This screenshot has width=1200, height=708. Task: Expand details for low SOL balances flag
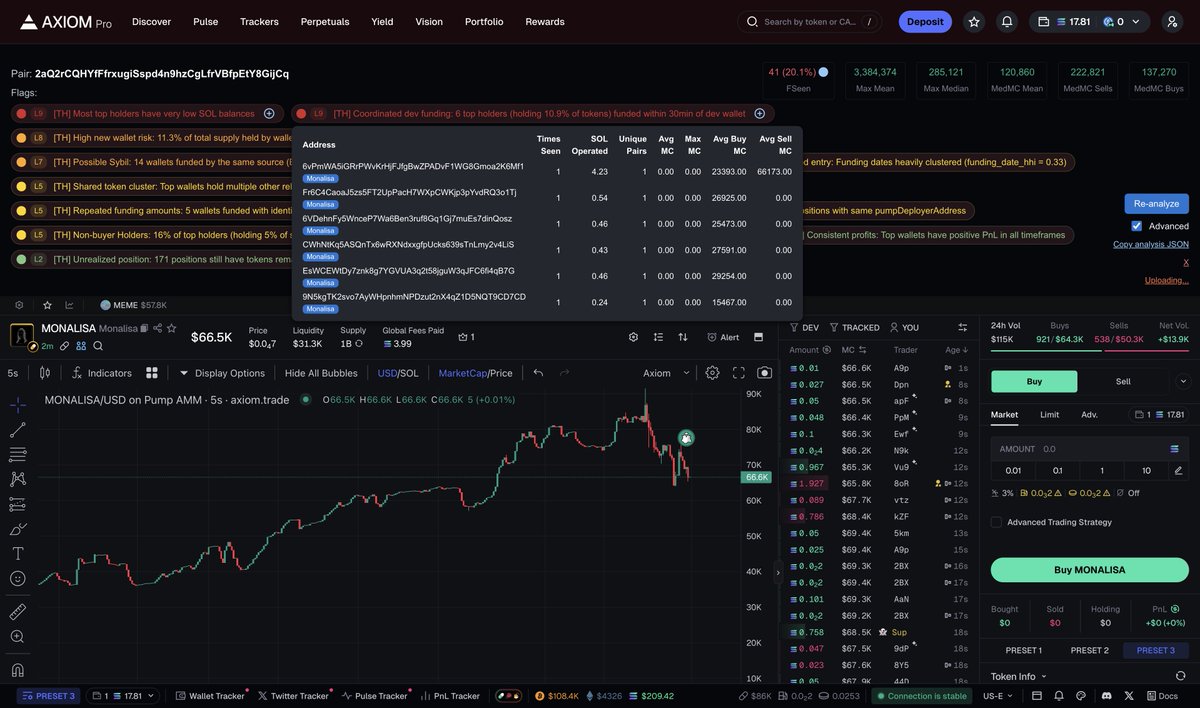point(268,114)
